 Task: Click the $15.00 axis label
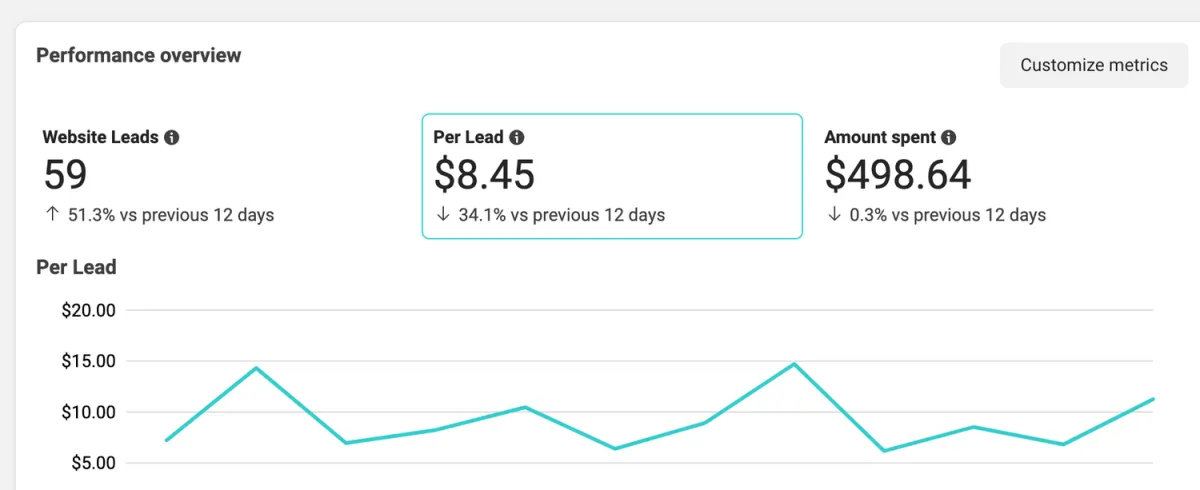[x=88, y=361]
